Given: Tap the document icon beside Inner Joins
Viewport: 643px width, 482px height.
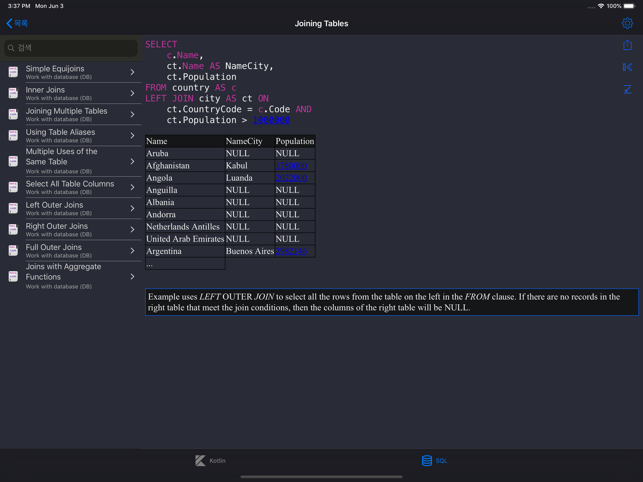Looking at the screenshot, I should tap(13, 93).
